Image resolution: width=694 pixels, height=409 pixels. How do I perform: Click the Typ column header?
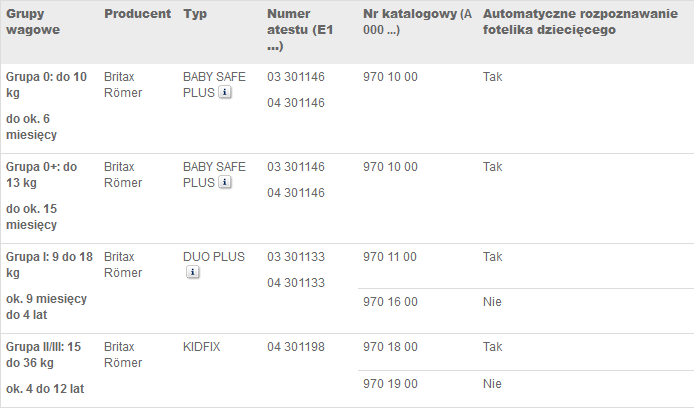[195, 14]
